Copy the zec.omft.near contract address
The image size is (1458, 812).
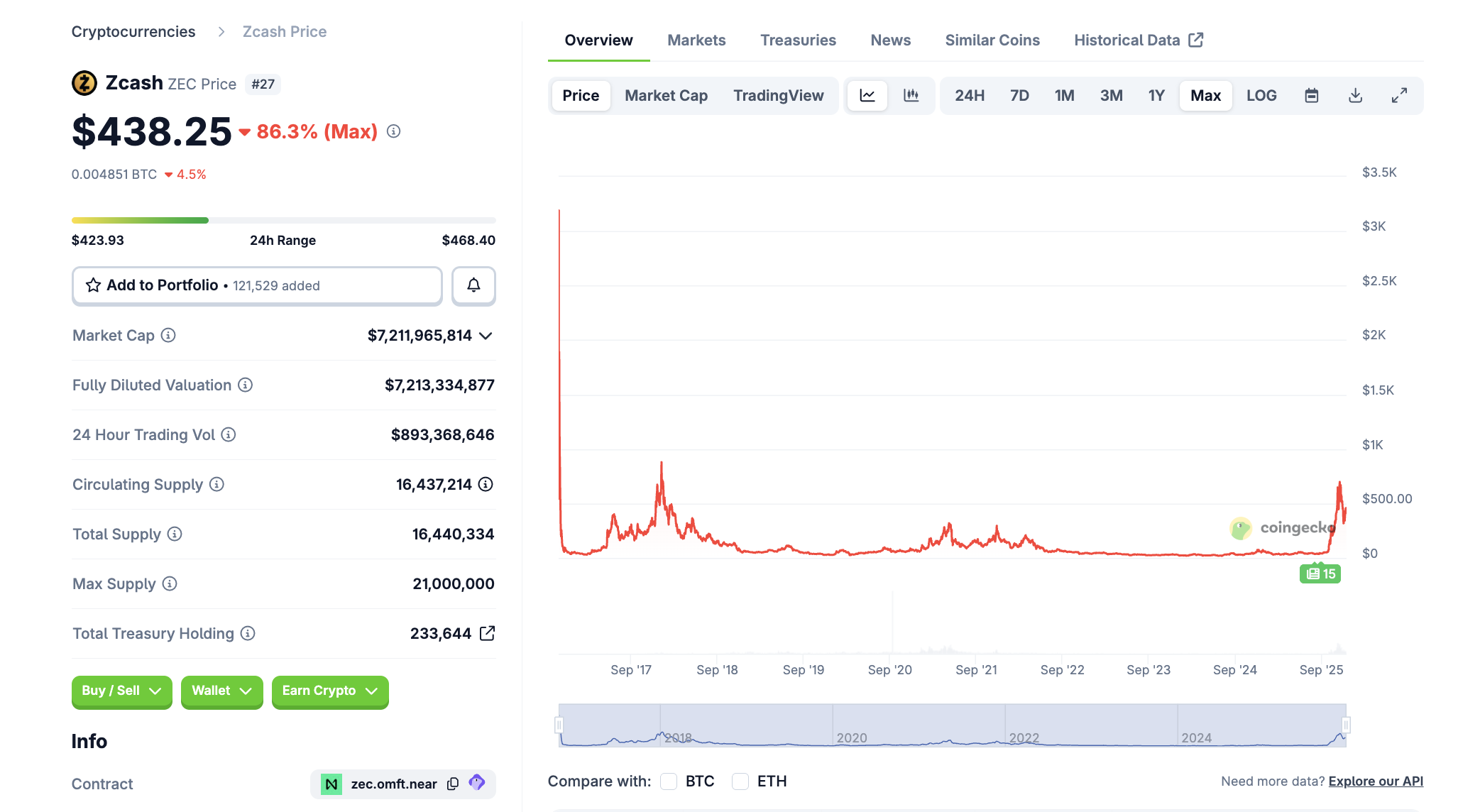click(x=453, y=784)
